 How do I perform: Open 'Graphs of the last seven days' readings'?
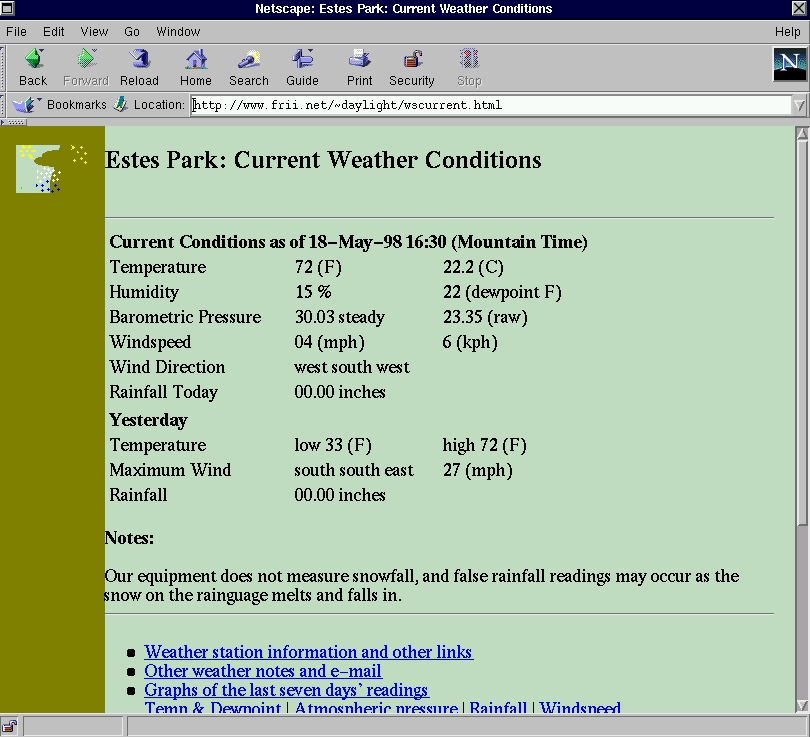pos(287,690)
